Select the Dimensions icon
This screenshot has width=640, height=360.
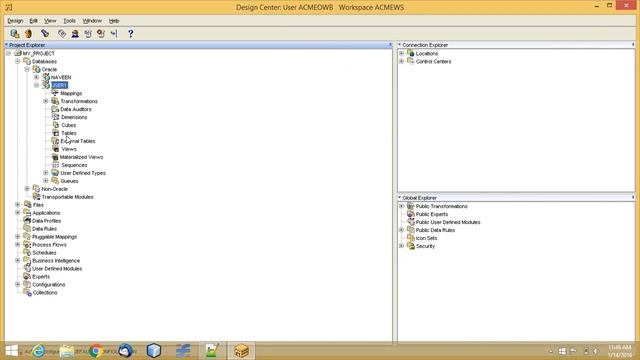(56, 117)
